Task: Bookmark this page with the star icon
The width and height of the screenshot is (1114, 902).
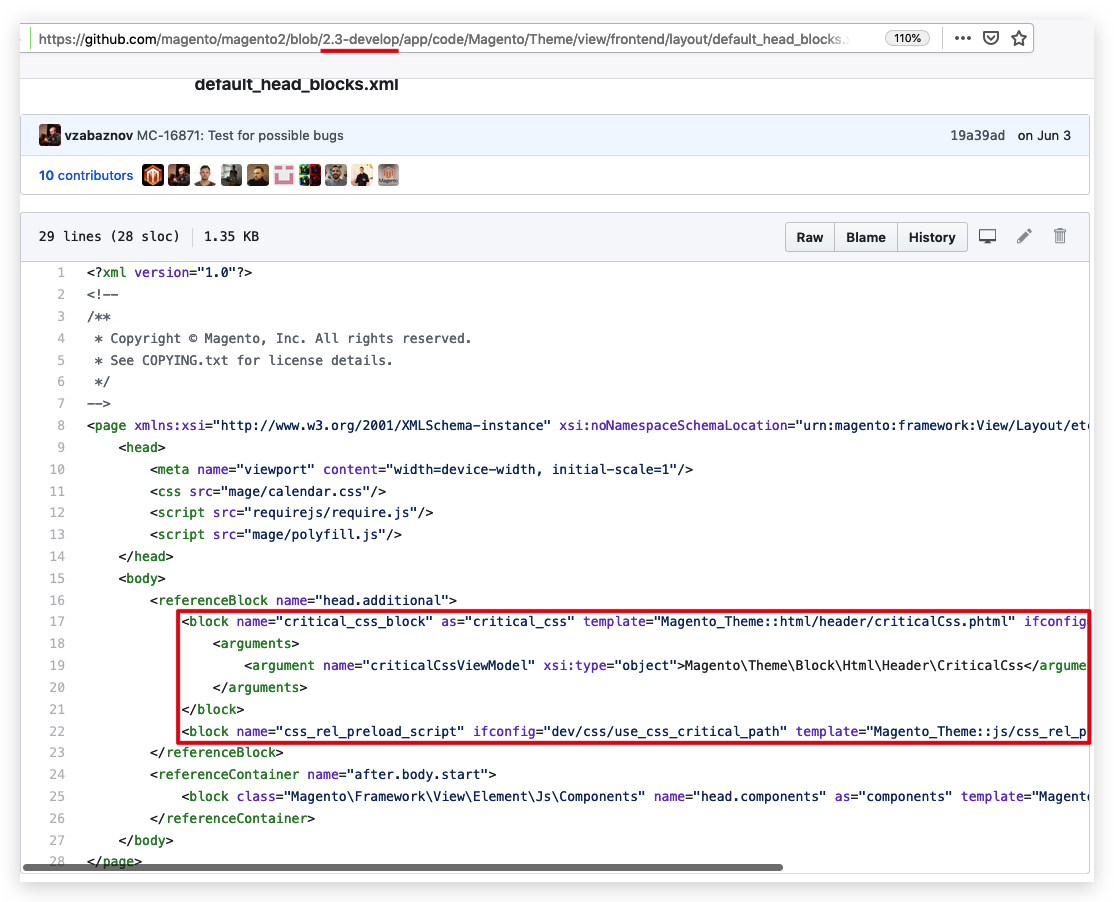Action: [1019, 38]
